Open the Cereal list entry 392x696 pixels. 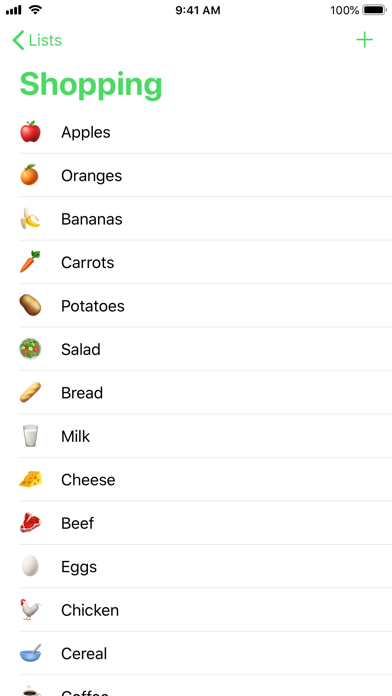pyautogui.click(x=205, y=653)
